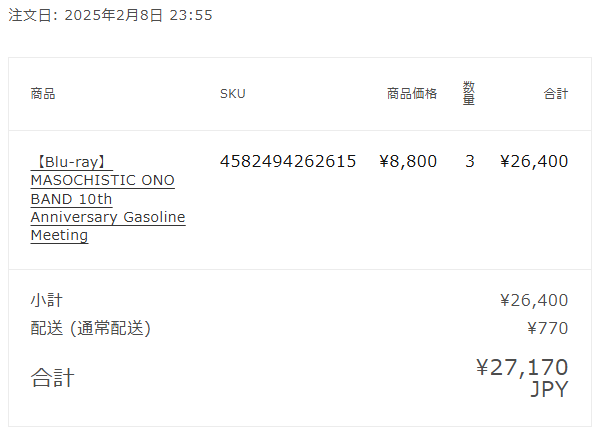Click the quantity value 3
The image size is (610, 445).
[470, 161]
